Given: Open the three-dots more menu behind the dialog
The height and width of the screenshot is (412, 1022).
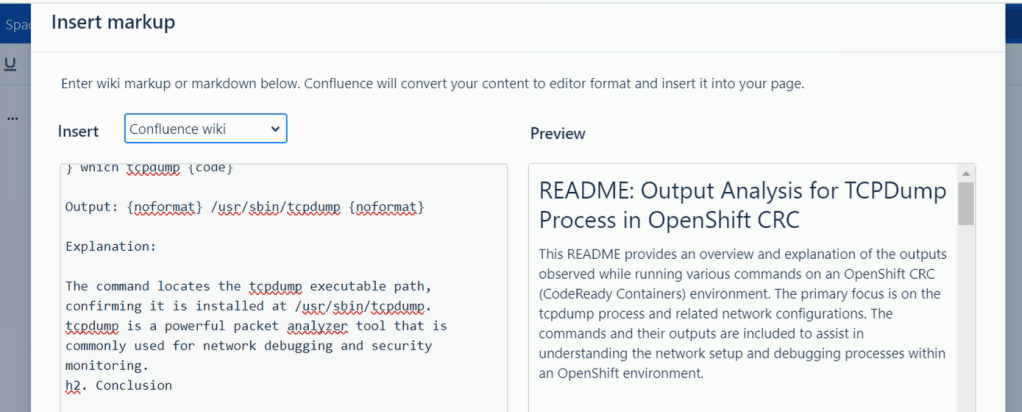Looking at the screenshot, I should pyautogui.click(x=12, y=119).
